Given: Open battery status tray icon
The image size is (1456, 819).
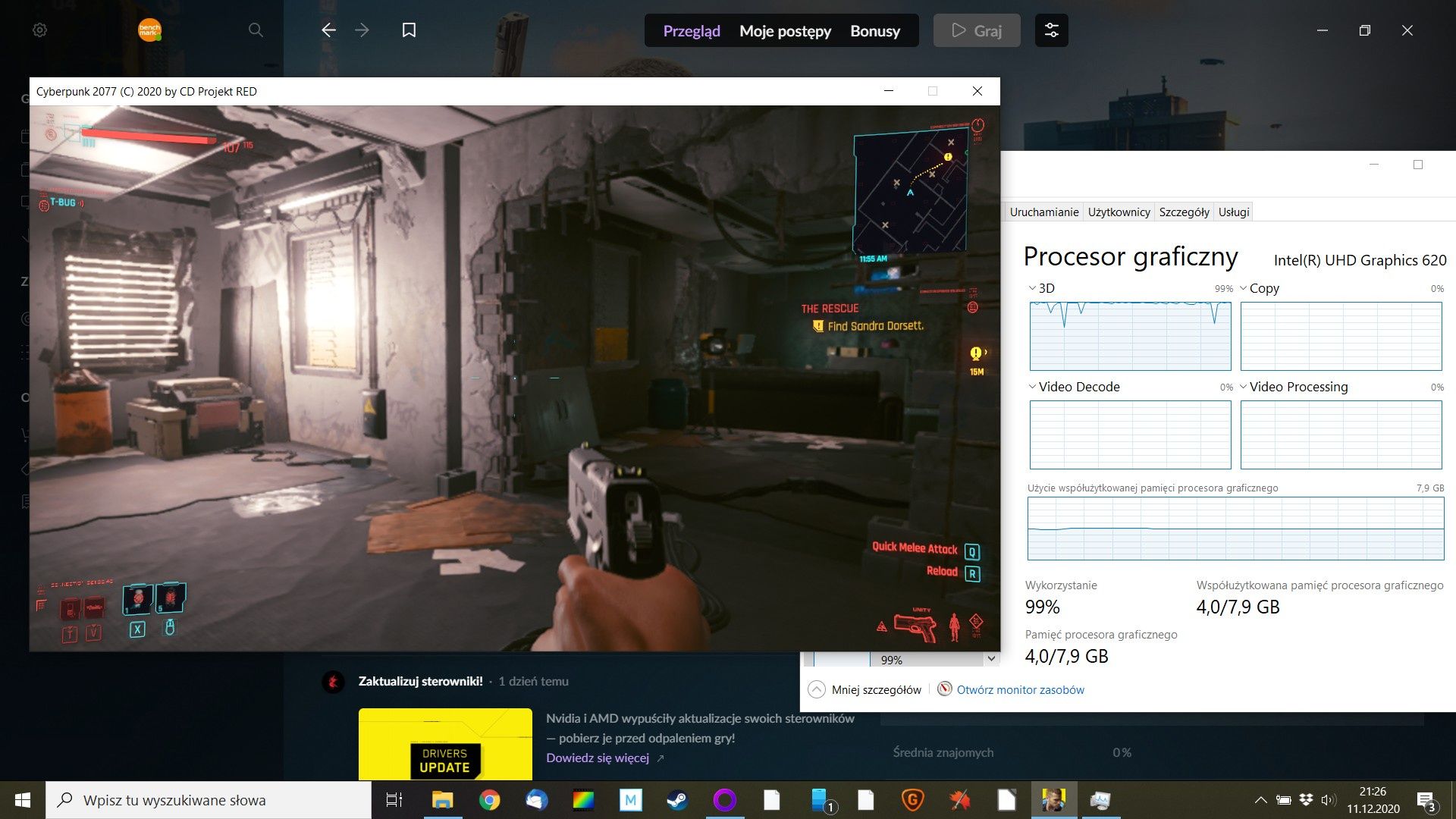Looking at the screenshot, I should click(x=1283, y=799).
